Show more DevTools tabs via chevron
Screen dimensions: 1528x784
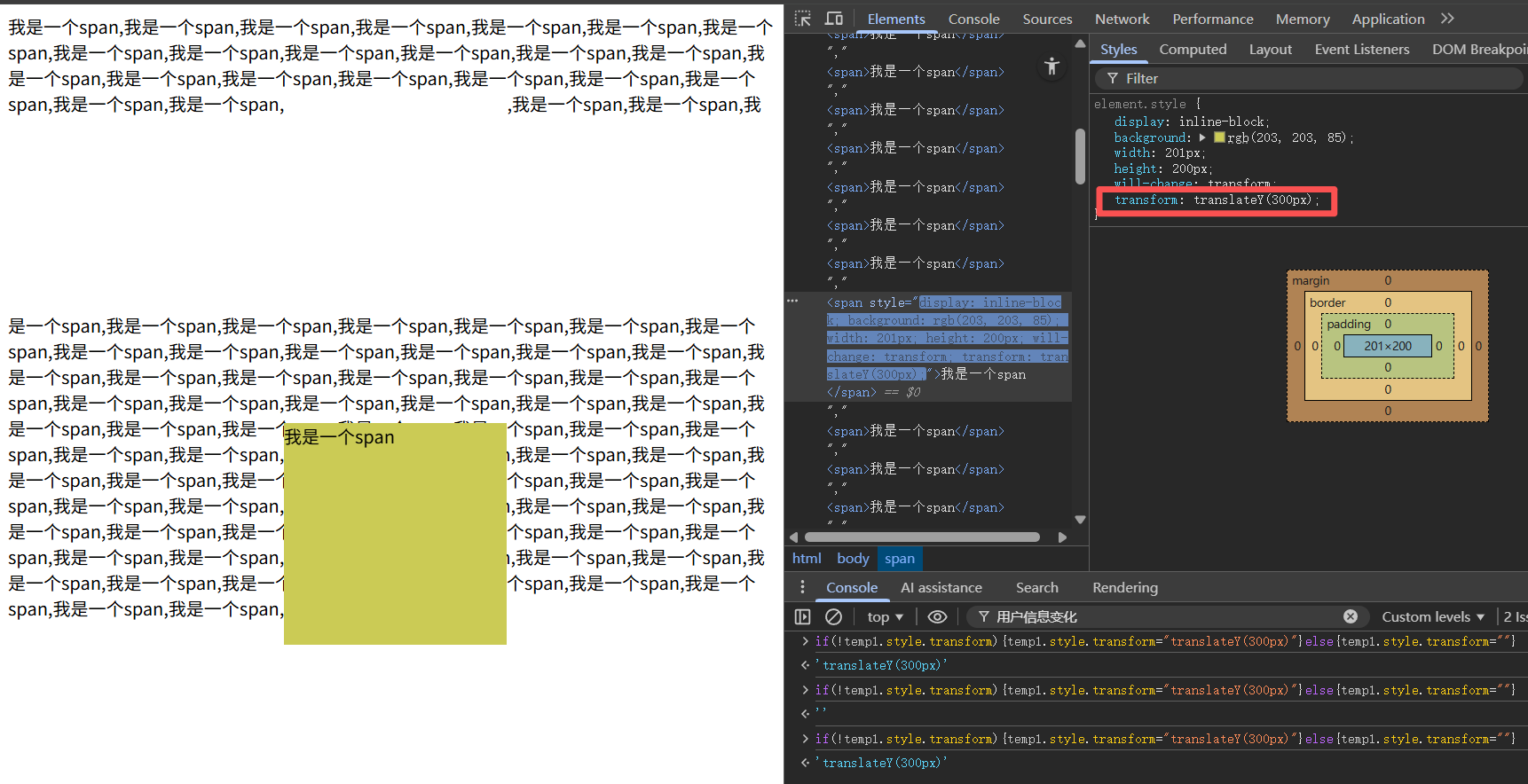coord(1447,19)
